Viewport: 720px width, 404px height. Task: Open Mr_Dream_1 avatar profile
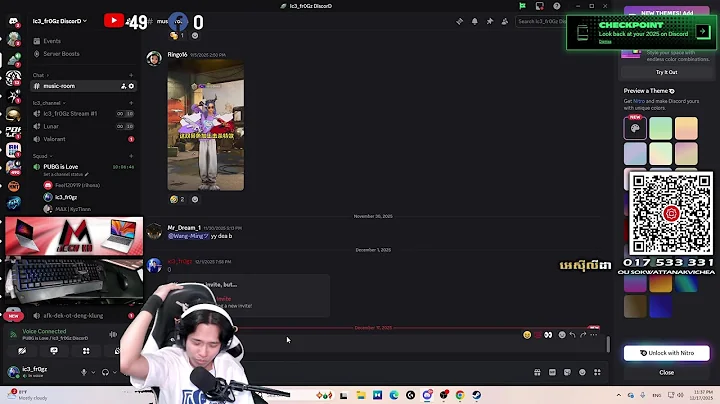pos(154,231)
